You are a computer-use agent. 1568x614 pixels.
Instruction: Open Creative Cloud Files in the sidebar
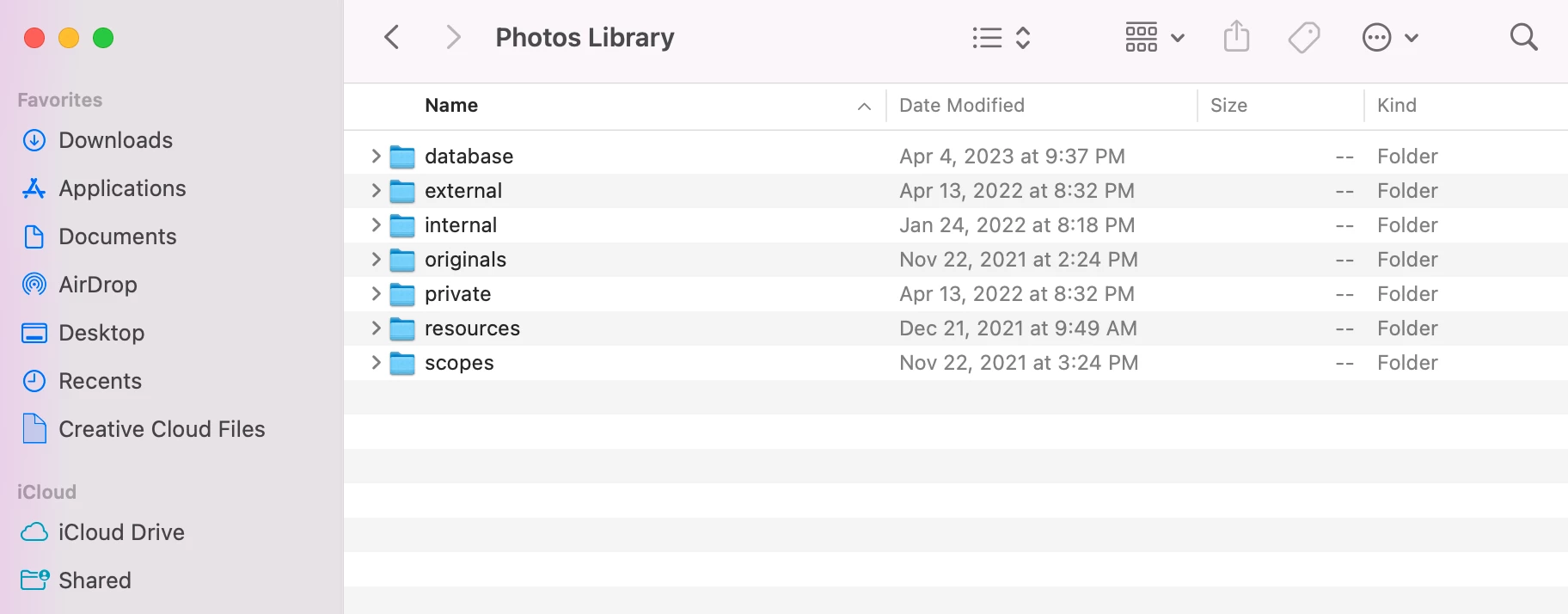[x=162, y=429]
